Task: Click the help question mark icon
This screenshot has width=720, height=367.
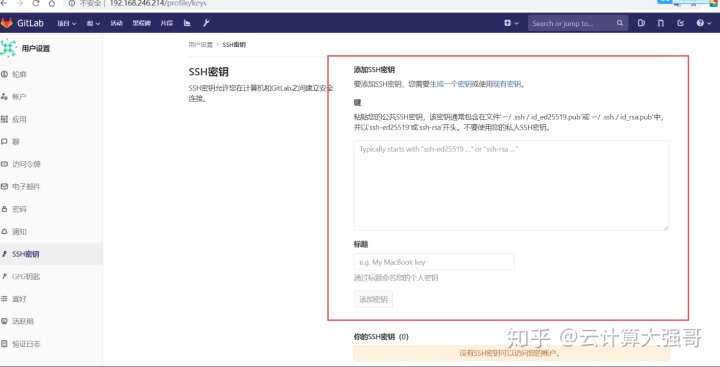Action: [700, 23]
